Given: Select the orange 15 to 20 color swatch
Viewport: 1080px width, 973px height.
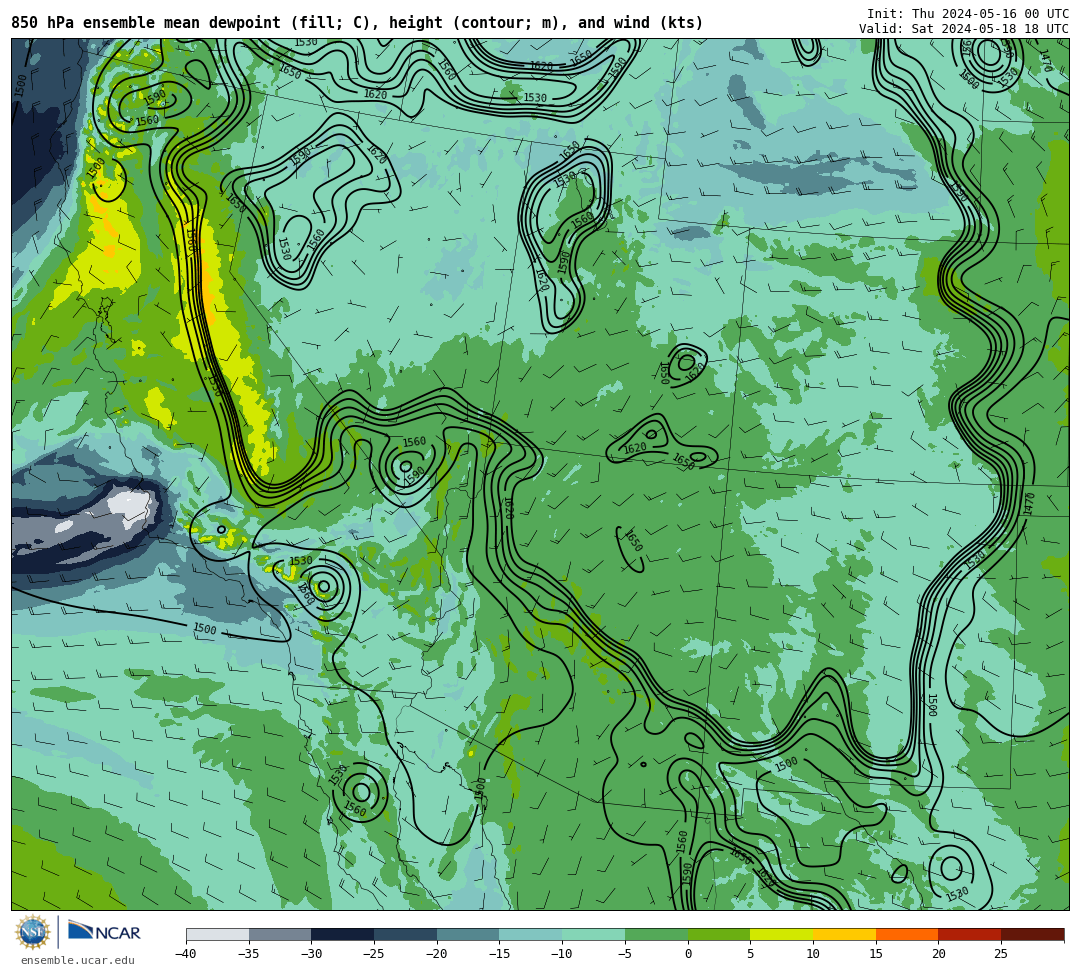Looking at the screenshot, I should point(907,934).
